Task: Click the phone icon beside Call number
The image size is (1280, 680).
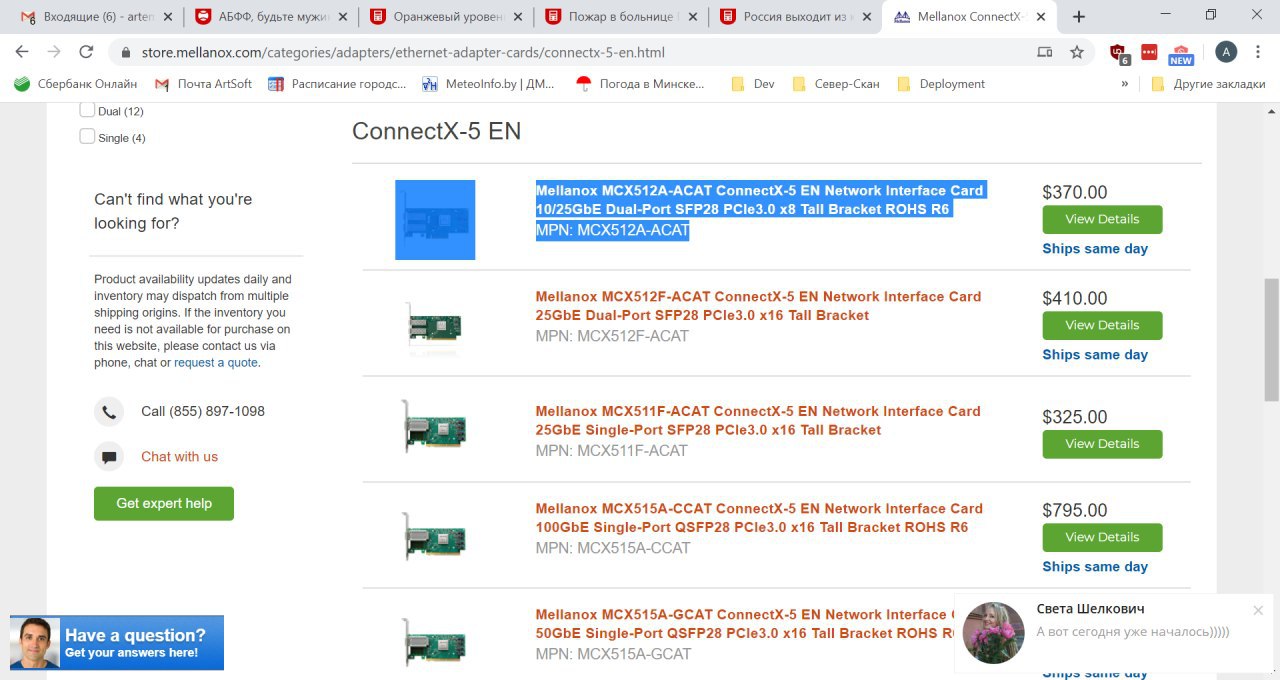Action: pyautogui.click(x=109, y=411)
